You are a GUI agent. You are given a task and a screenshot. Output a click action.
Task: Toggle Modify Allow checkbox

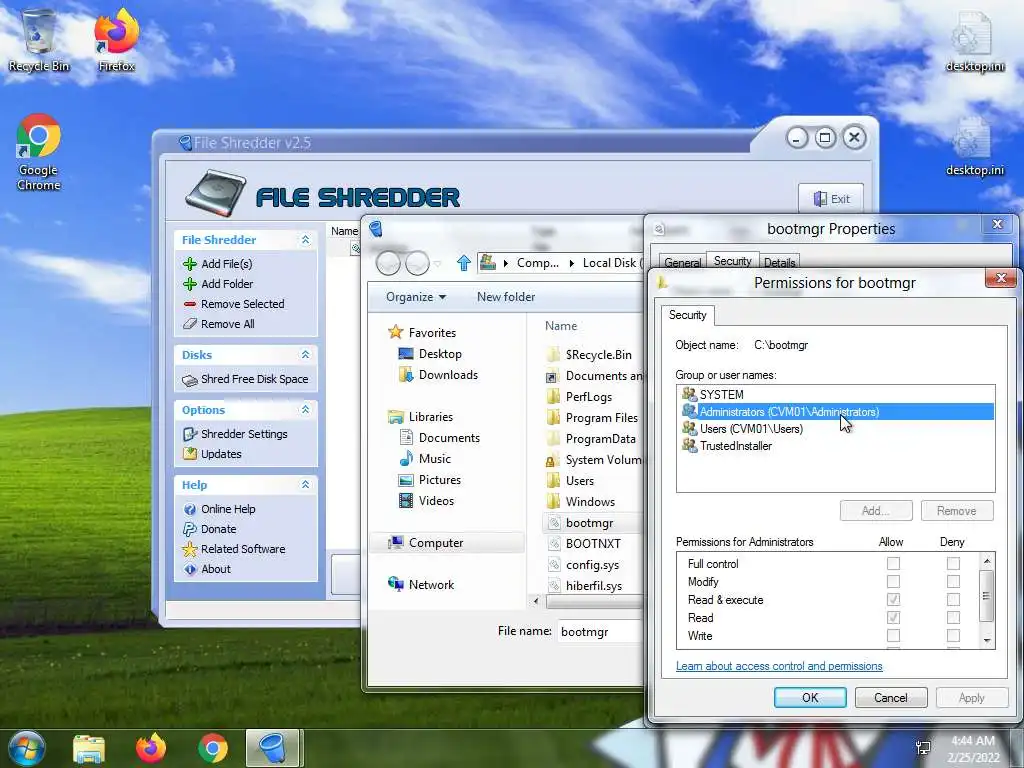[x=893, y=581]
